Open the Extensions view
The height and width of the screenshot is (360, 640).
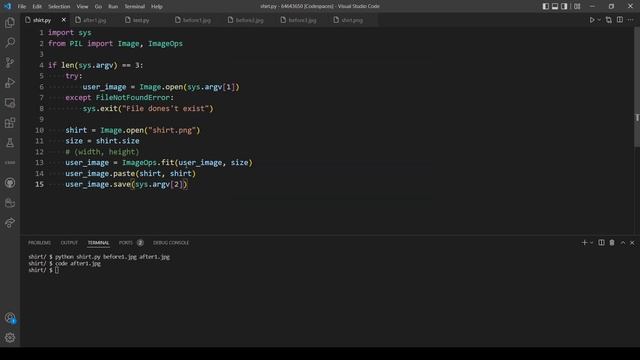[10, 123]
